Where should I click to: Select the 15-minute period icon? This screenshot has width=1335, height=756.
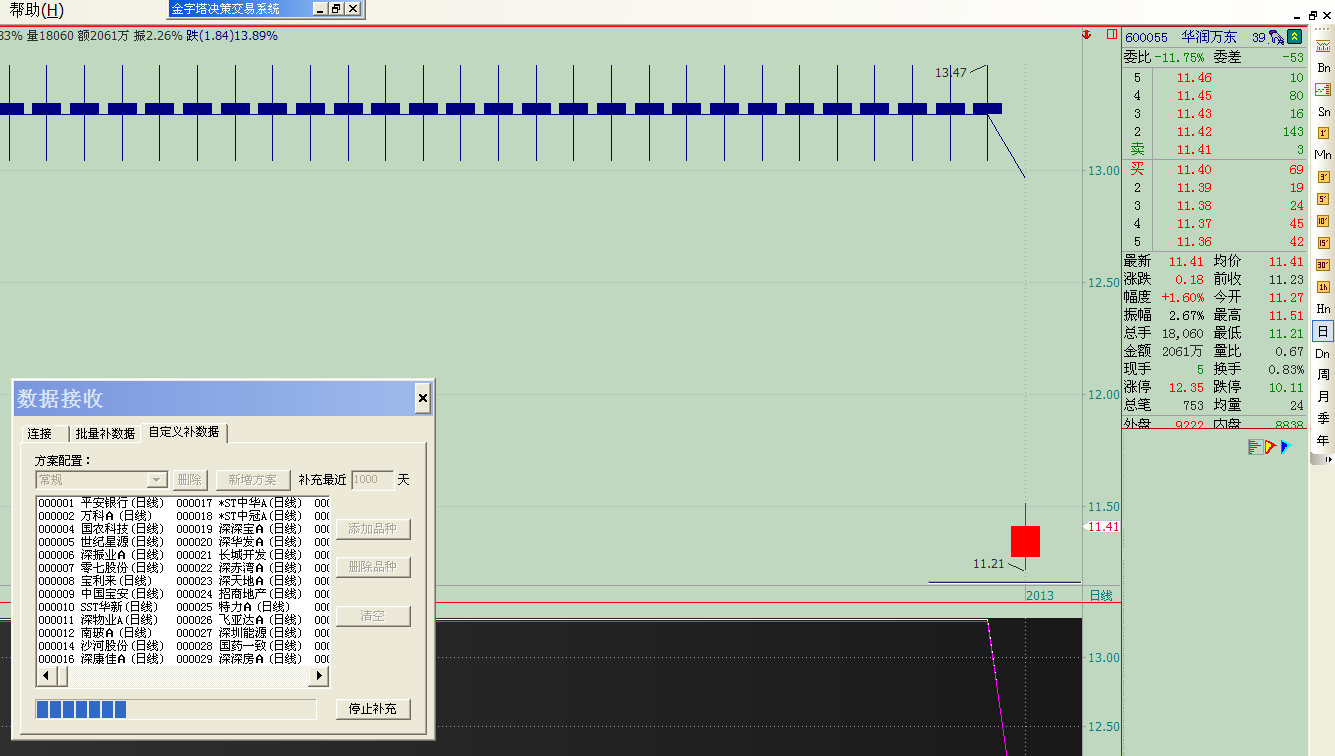[1322, 243]
